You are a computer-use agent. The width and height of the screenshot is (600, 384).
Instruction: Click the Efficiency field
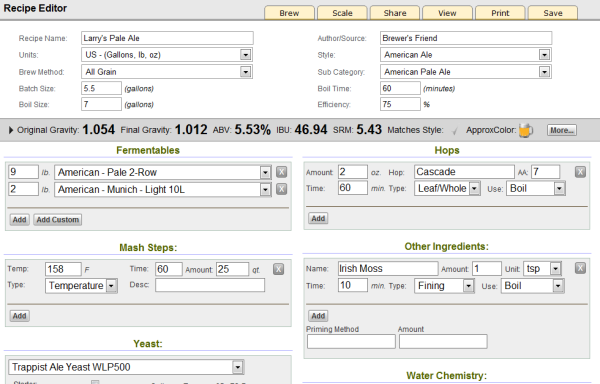point(400,104)
